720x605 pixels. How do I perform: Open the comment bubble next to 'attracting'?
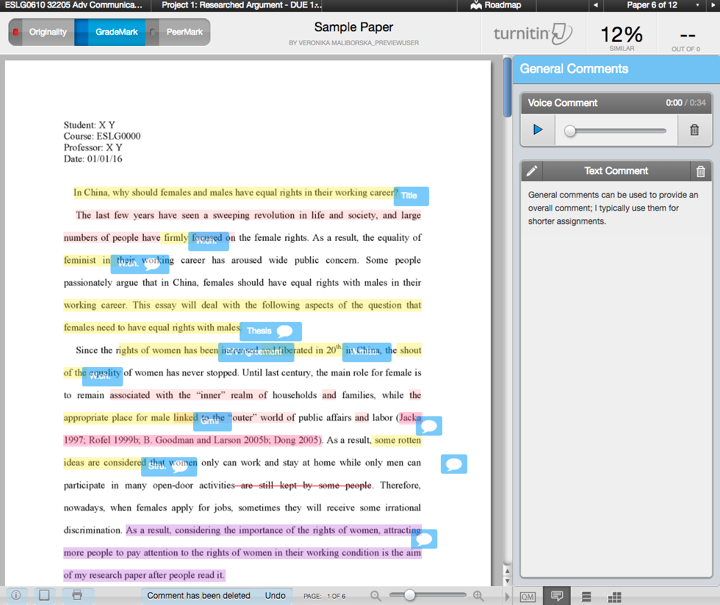[424, 539]
